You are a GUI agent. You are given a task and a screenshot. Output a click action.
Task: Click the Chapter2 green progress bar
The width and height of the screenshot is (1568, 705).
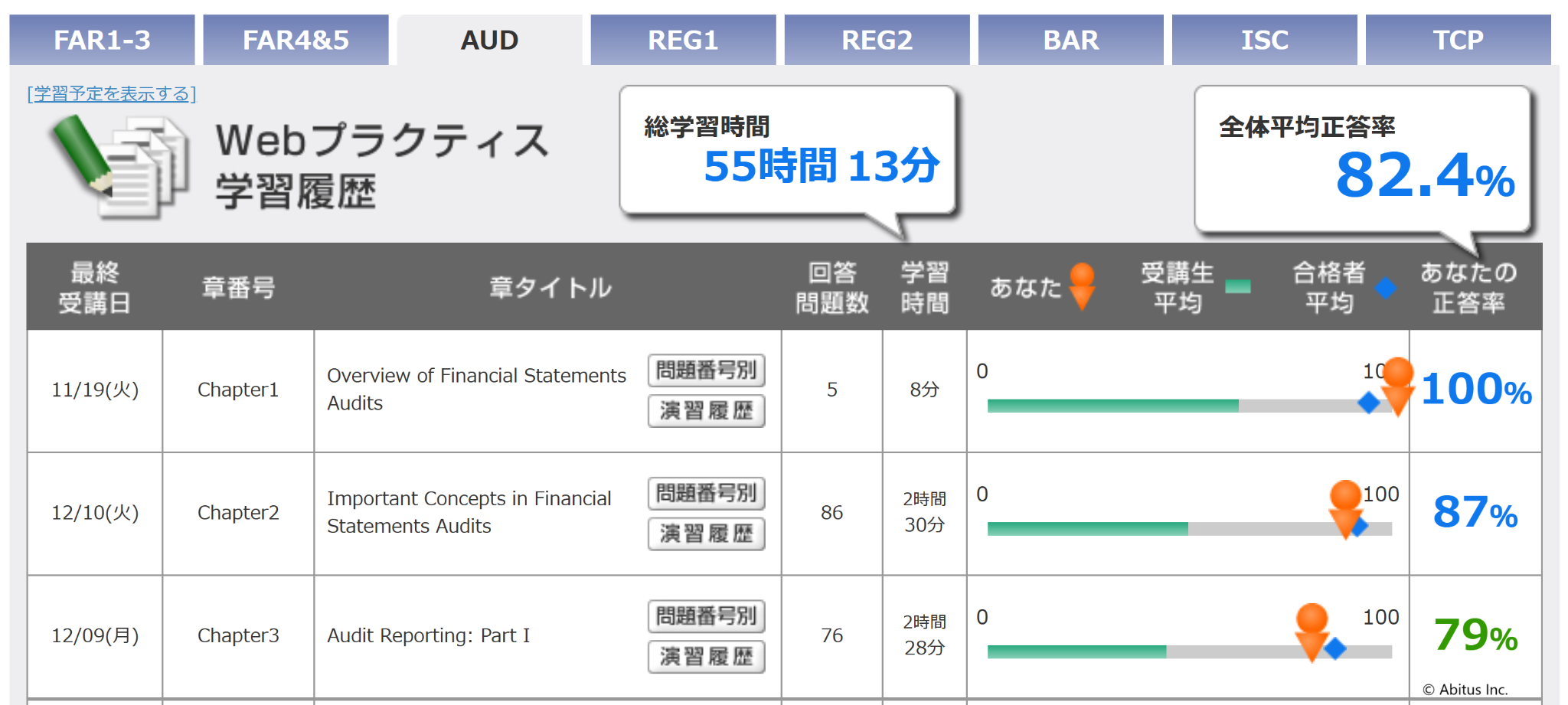click(1087, 529)
